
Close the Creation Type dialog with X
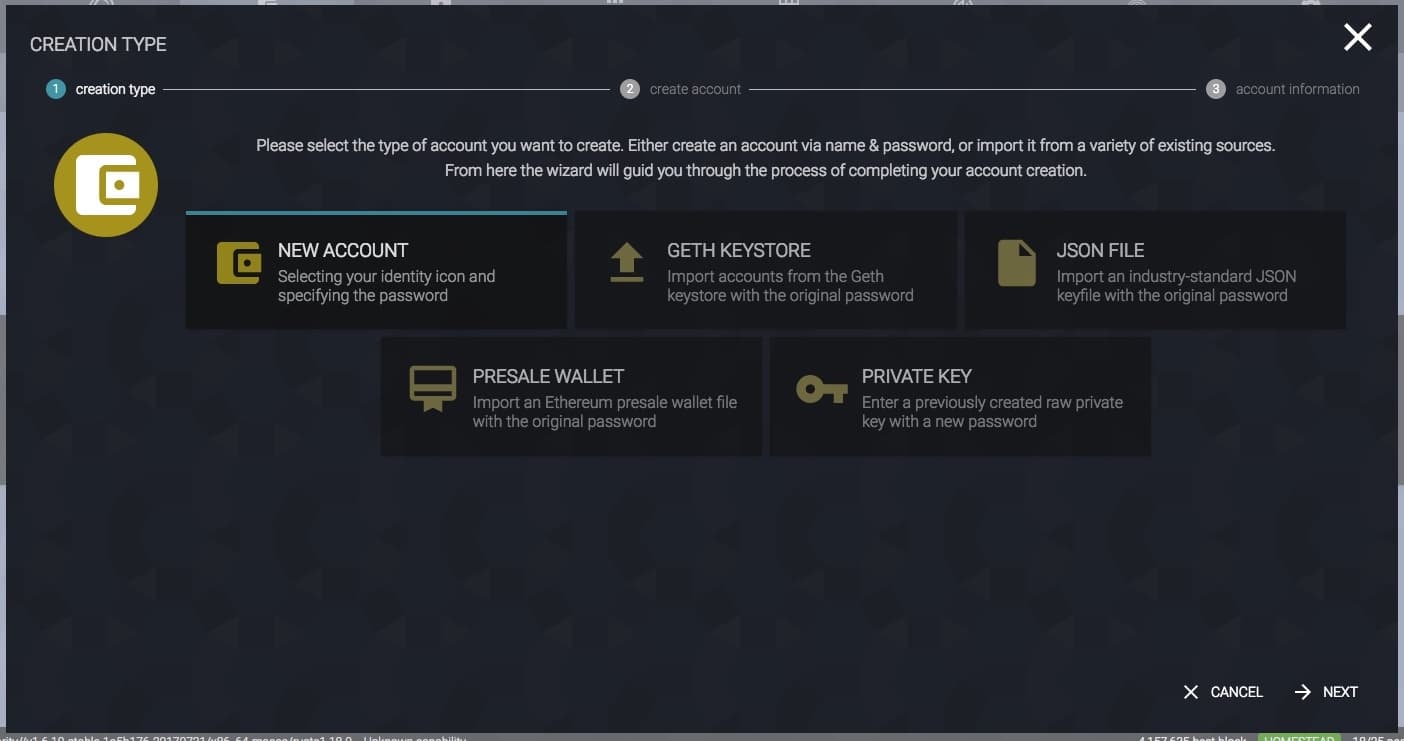[1357, 38]
